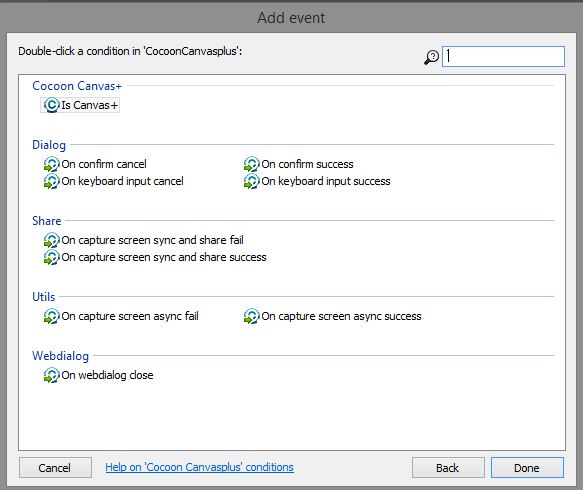This screenshot has height=490, width=583.
Task: Select 'On confirm success' label
Action: [307, 164]
